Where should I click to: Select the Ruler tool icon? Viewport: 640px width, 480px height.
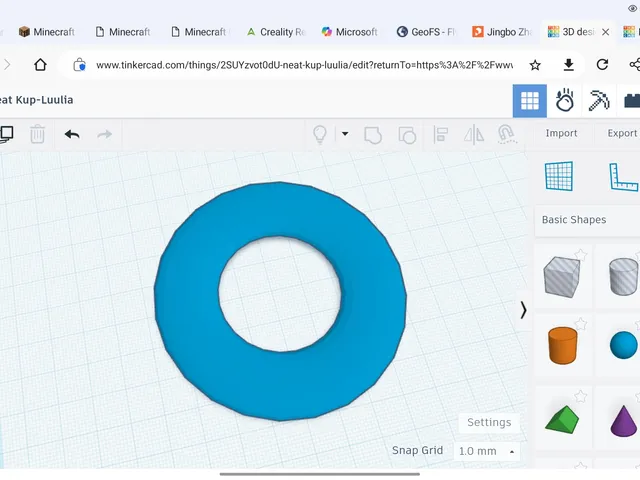[x=623, y=177]
